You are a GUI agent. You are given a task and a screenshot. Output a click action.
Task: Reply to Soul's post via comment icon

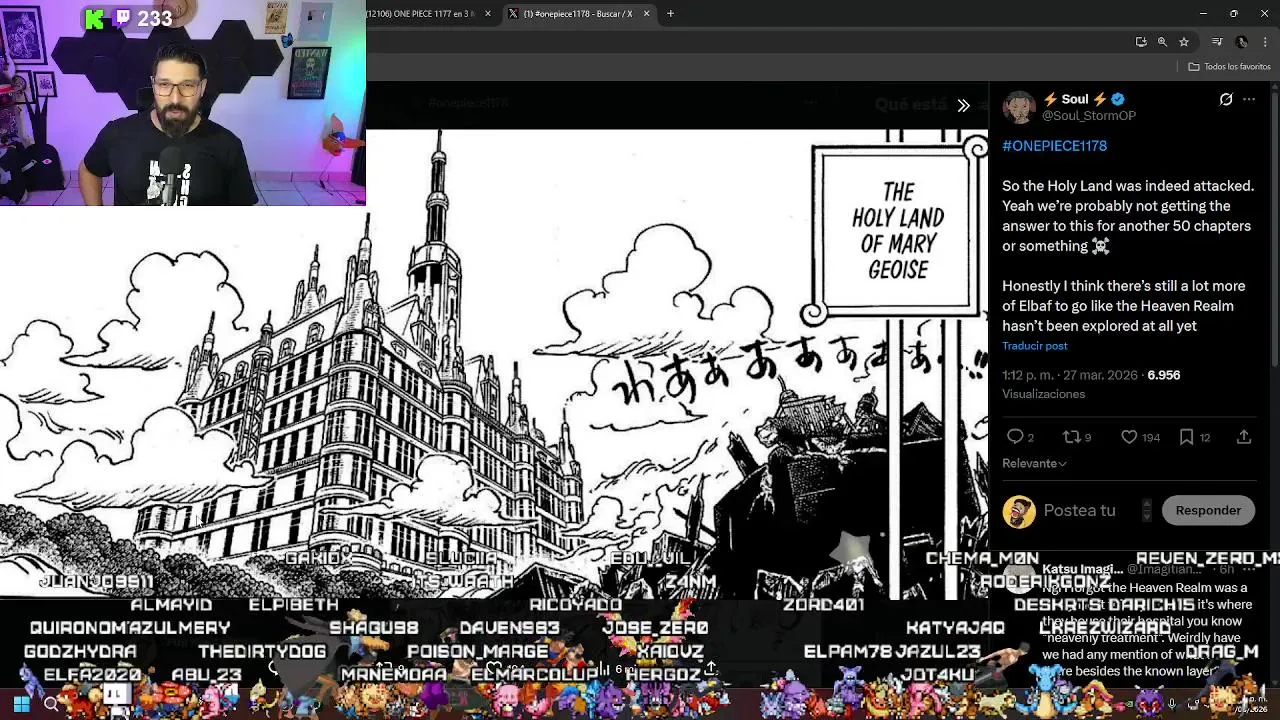coord(1015,437)
